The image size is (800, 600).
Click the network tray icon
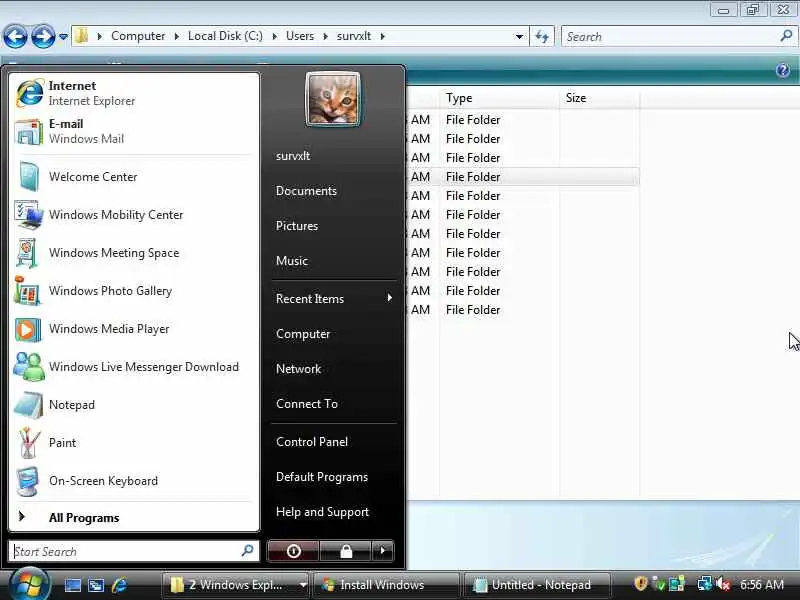click(705, 584)
